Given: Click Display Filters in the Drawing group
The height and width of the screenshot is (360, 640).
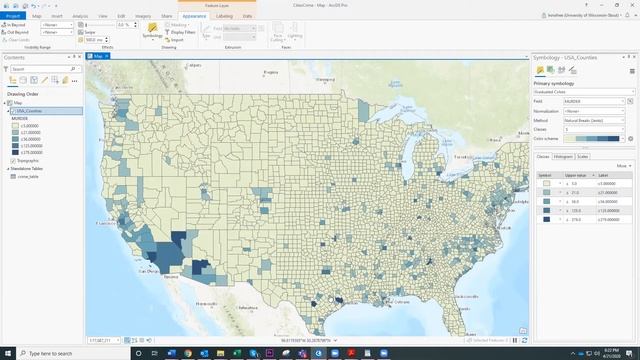Looking at the screenshot, I should 180,32.
